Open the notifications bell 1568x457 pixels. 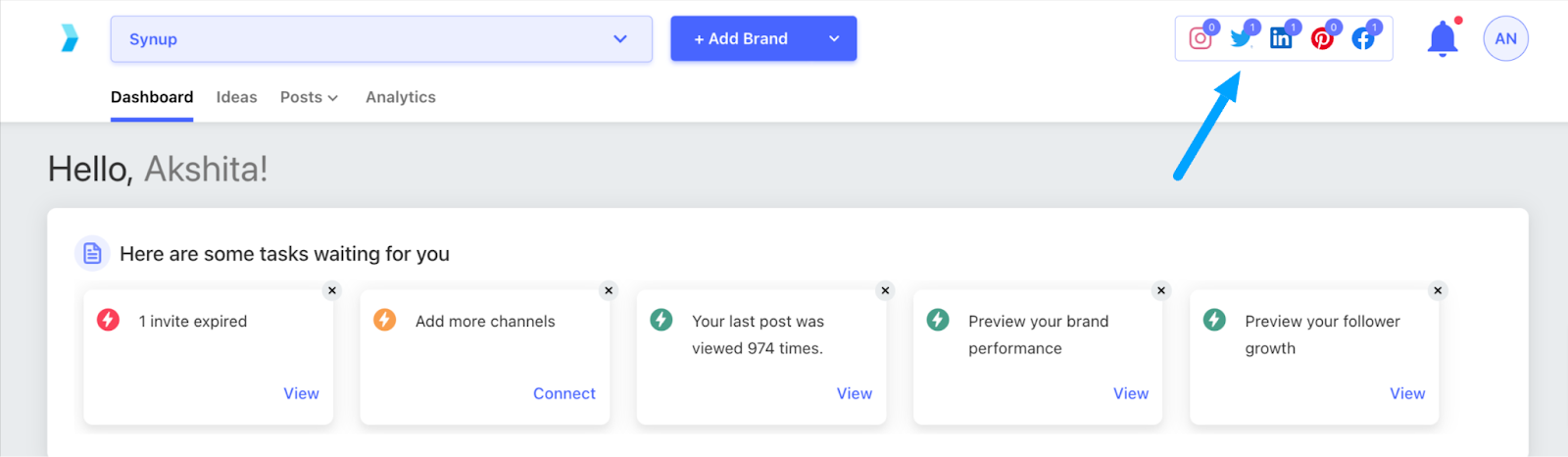click(x=1442, y=39)
